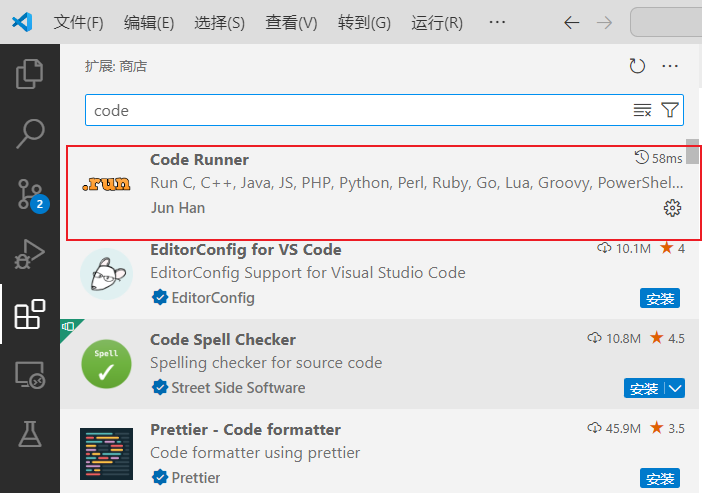
Task: Go forward with the navigation arrow
Action: (604, 22)
